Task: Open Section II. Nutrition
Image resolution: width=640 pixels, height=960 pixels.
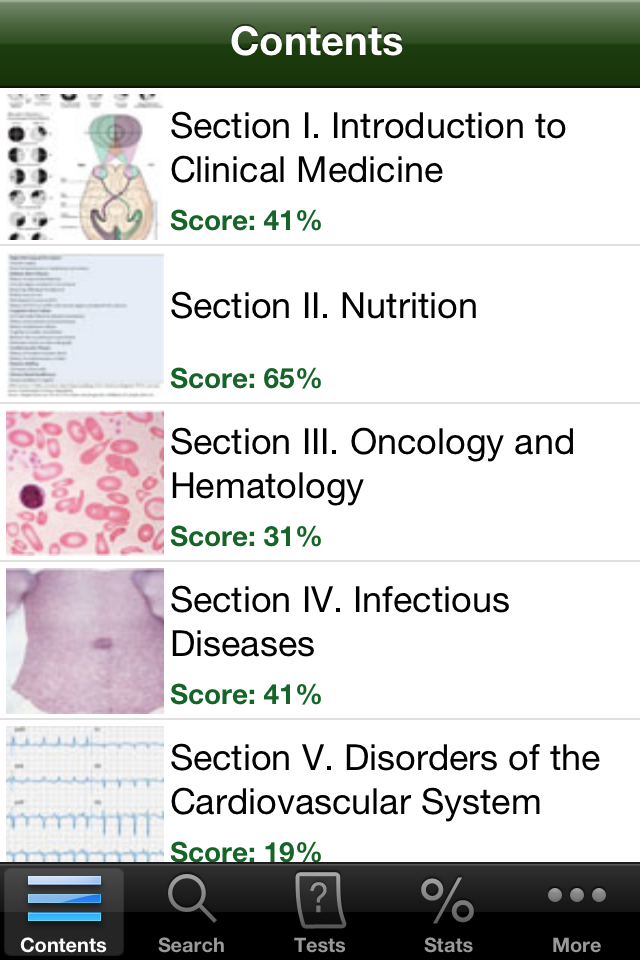Action: 320,324
